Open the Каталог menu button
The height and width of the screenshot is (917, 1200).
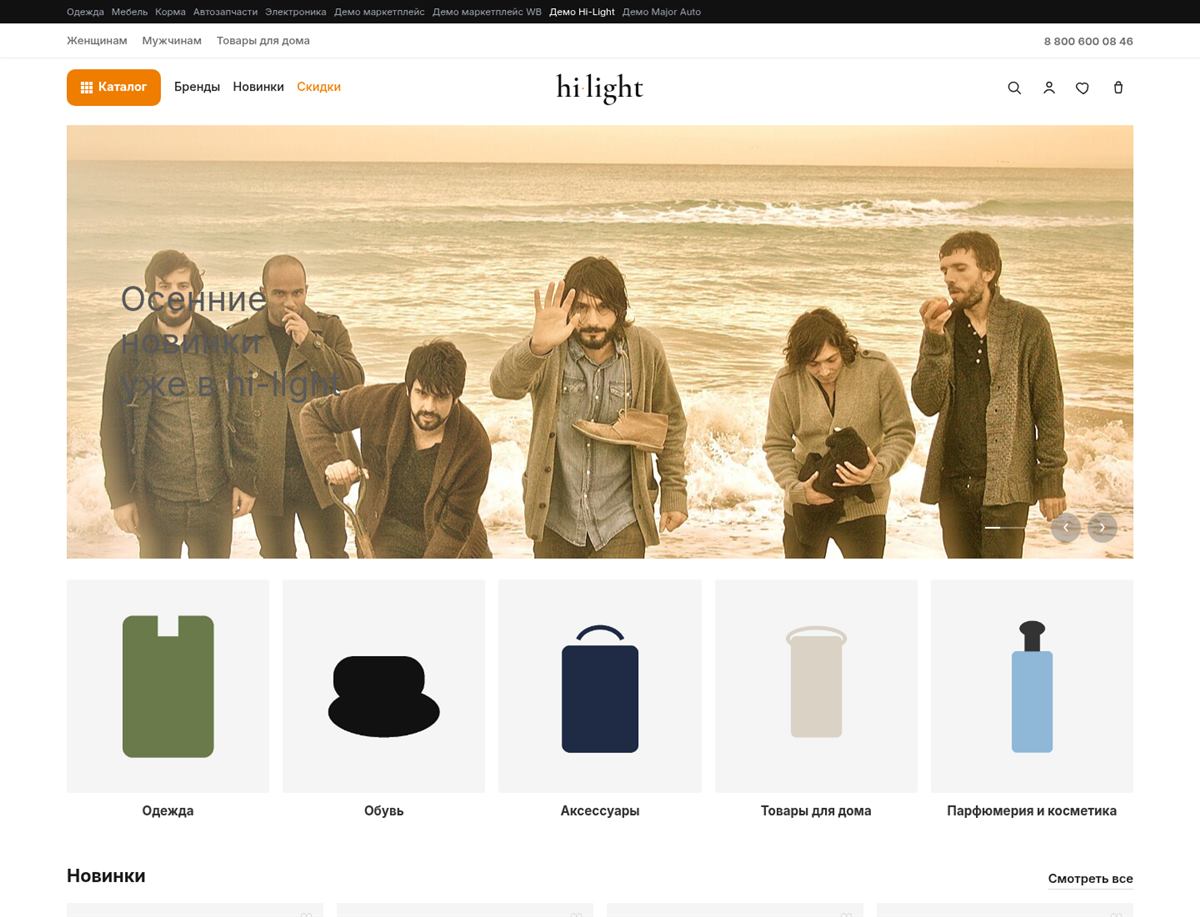tap(114, 87)
